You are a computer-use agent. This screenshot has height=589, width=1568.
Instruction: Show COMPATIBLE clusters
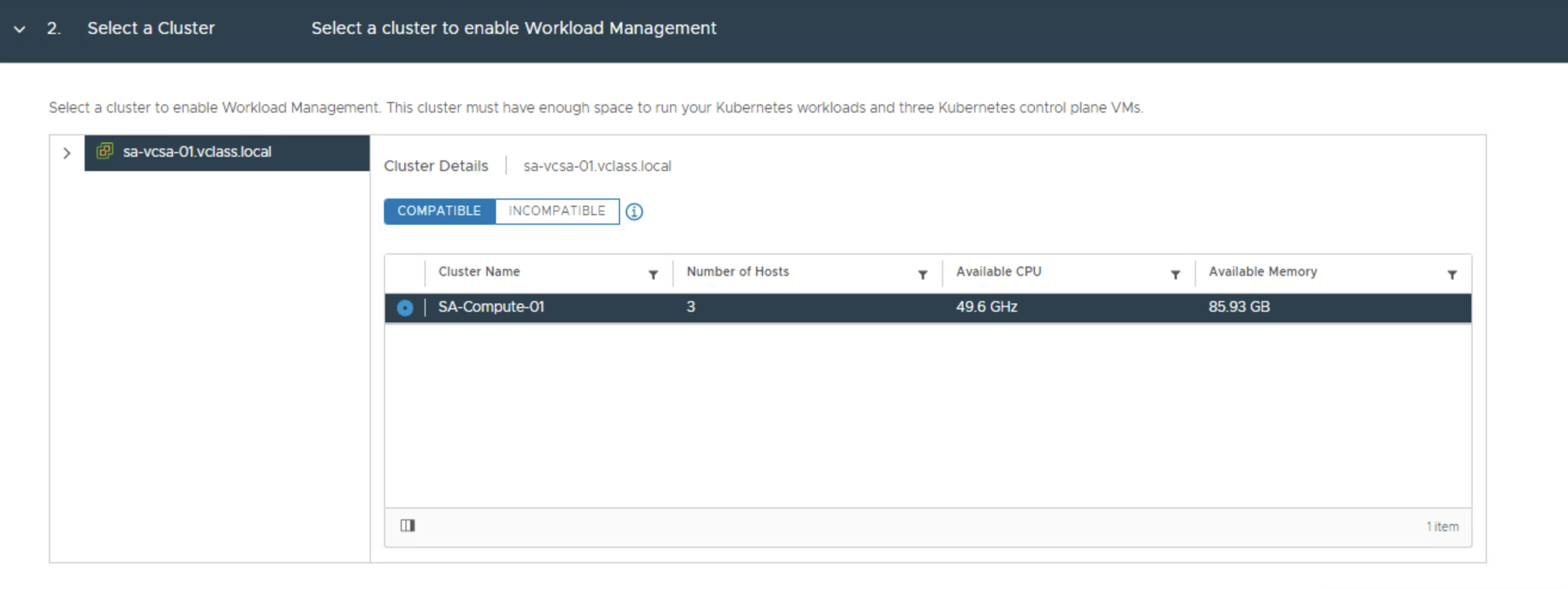click(439, 211)
